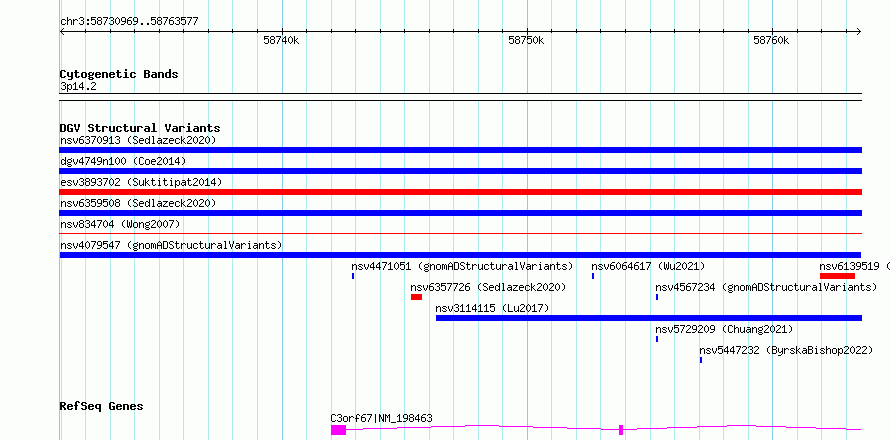Select the blue bar under dgv4749n100
The image size is (890, 440).
(461, 171)
